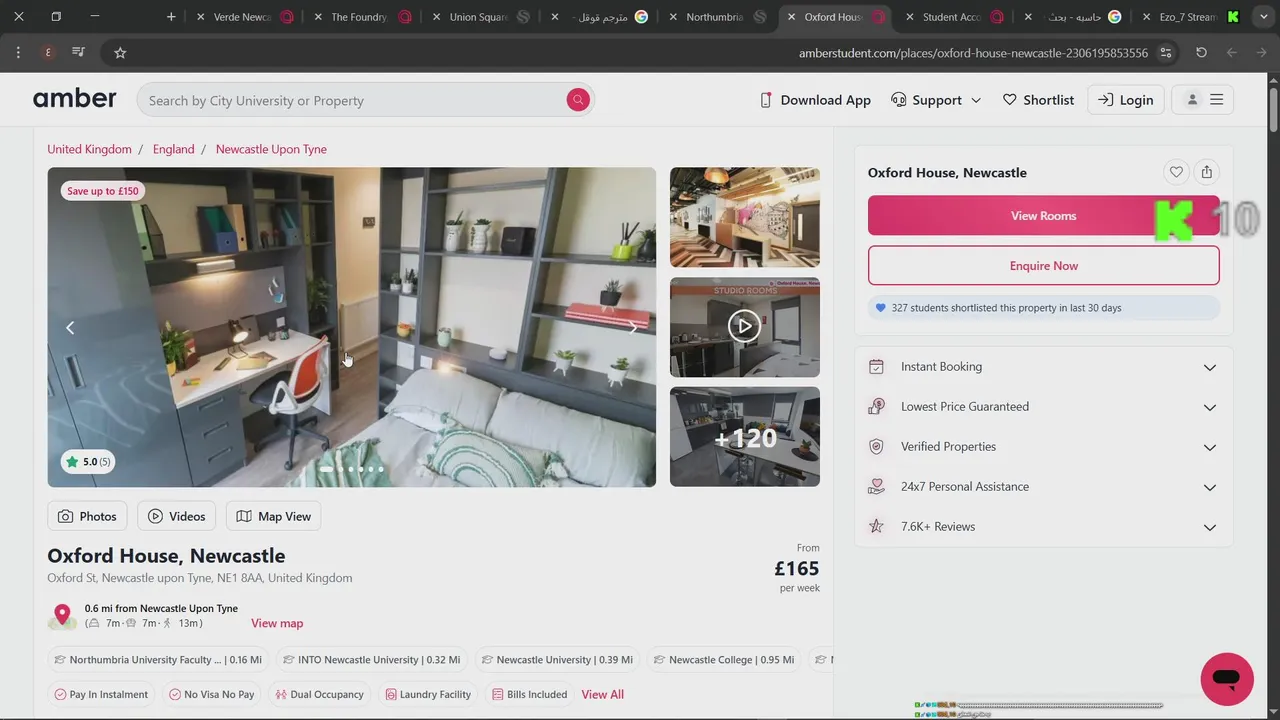The image size is (1280, 720).
Task: Open the Login button
Action: [1126, 100]
